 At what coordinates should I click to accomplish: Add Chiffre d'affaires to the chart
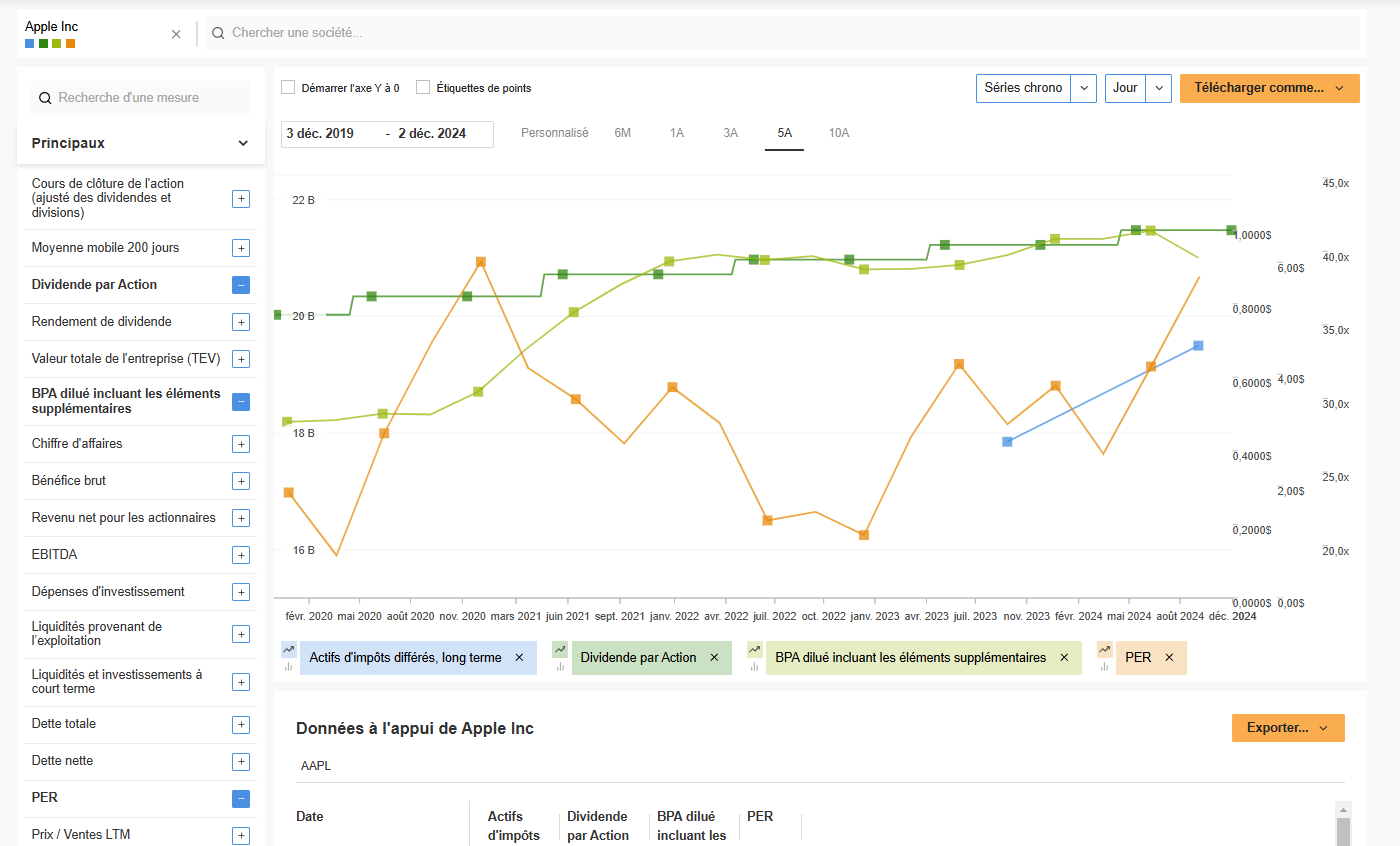point(241,444)
